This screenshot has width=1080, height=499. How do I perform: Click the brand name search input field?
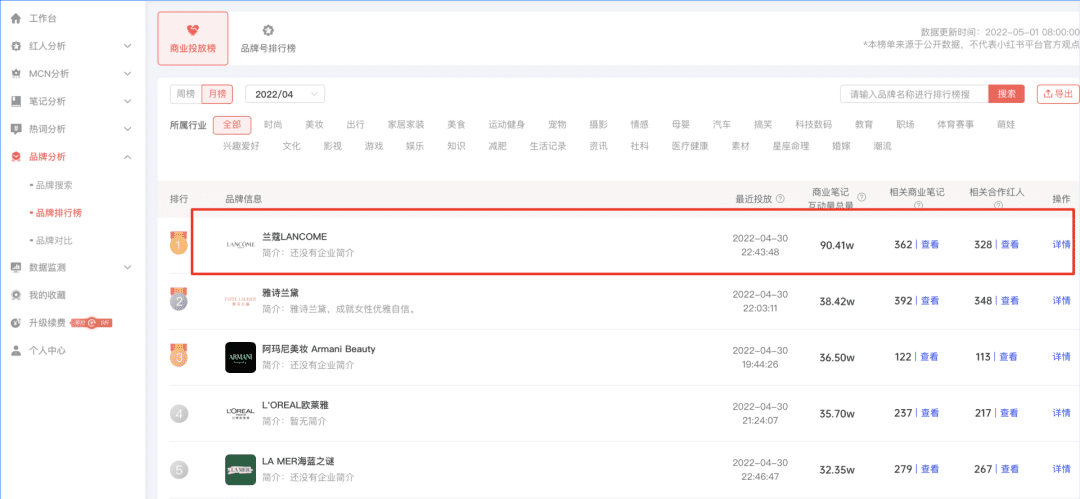(914, 94)
